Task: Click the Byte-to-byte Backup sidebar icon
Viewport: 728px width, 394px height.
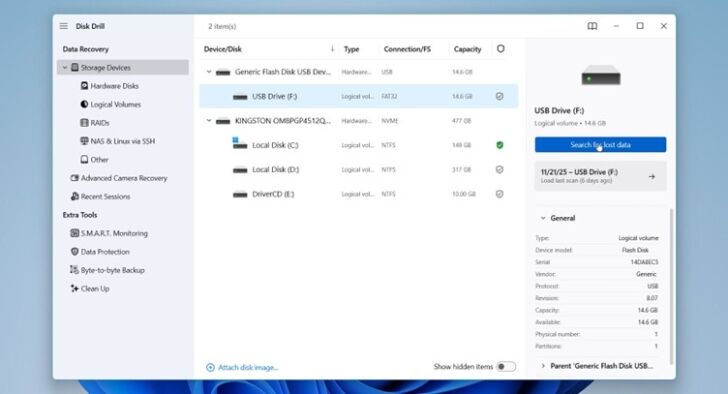Action: 74,270
